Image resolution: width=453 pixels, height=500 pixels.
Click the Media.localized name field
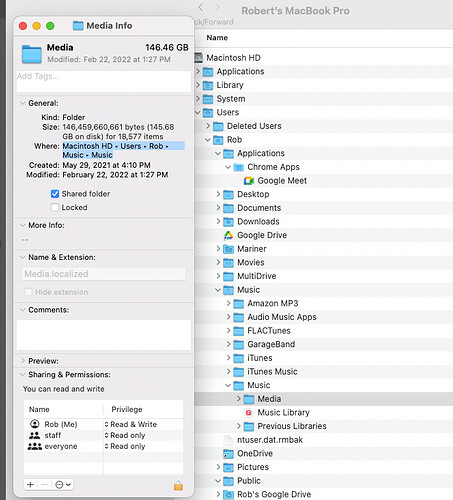tap(104, 274)
